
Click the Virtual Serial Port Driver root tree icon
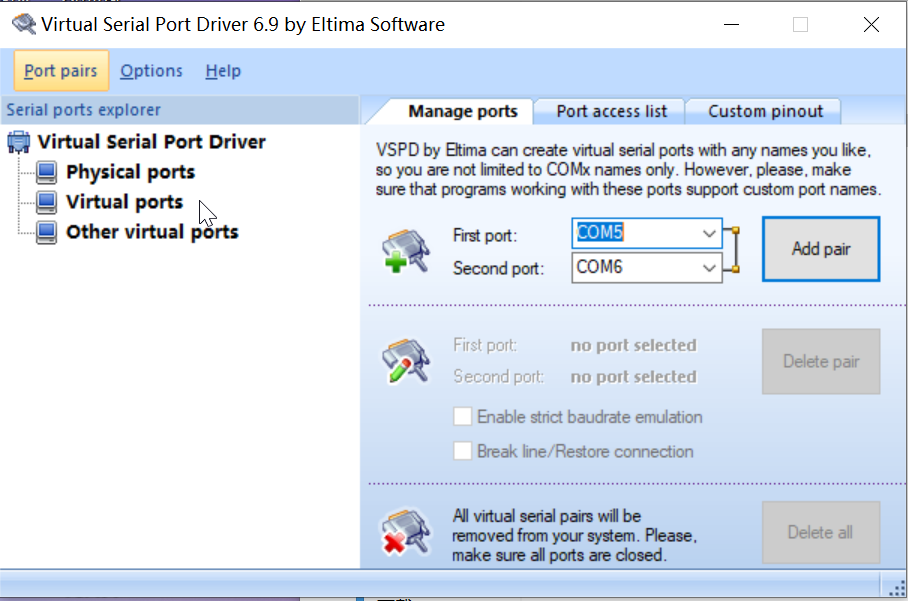19,142
